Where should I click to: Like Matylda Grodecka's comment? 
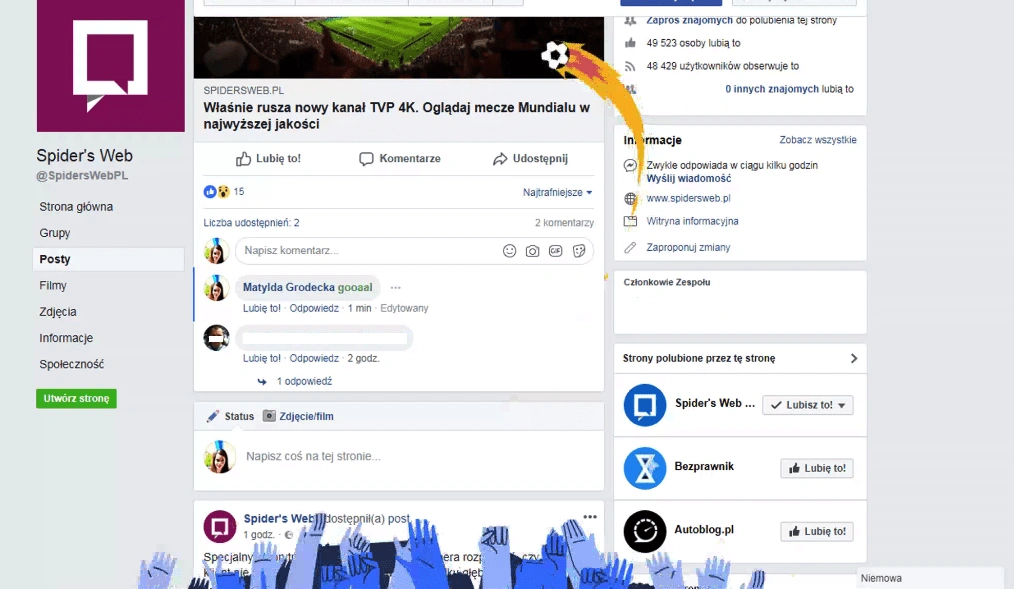pyautogui.click(x=262, y=308)
